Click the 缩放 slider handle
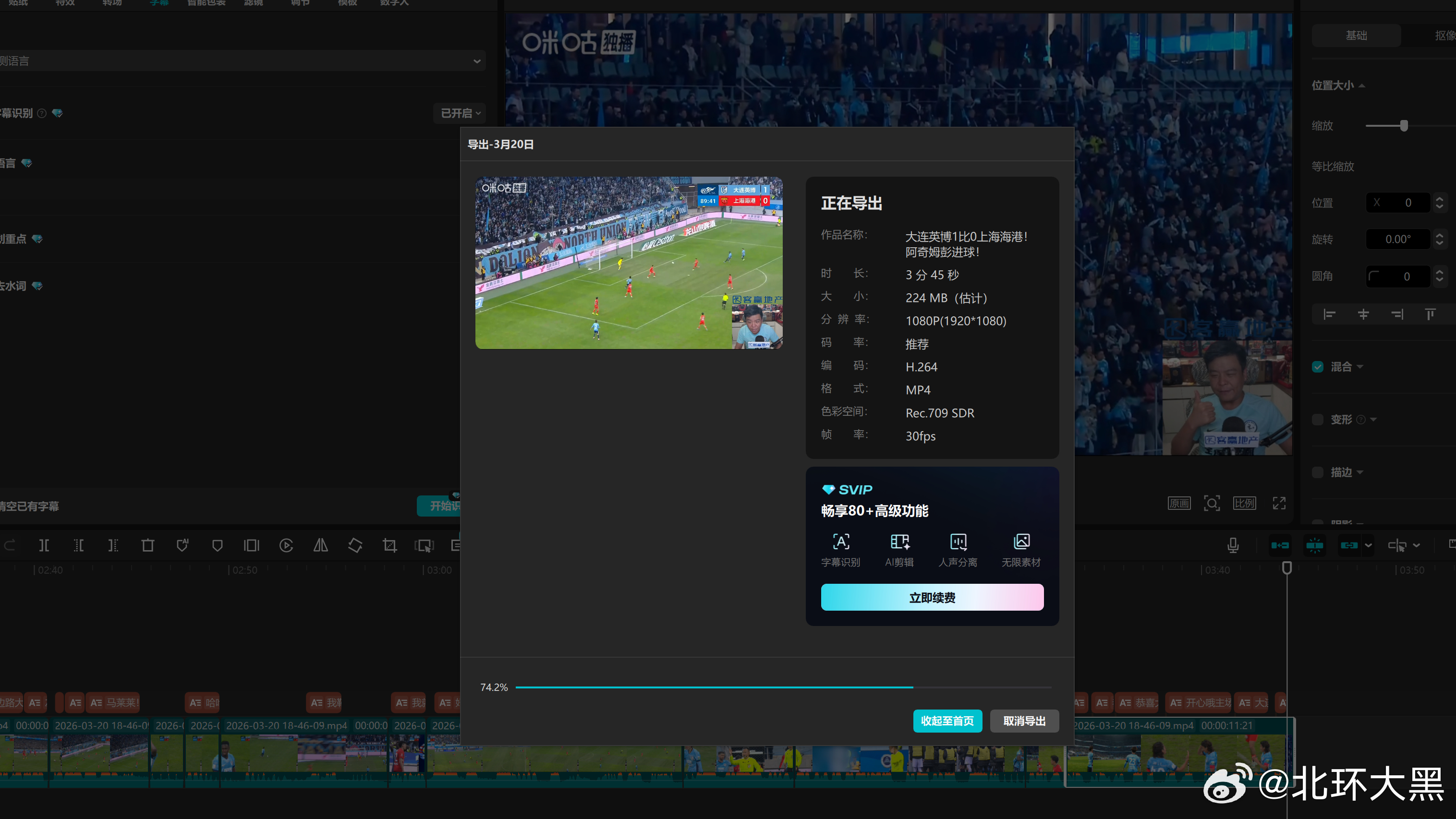This screenshot has height=819, width=1456. (1404, 125)
